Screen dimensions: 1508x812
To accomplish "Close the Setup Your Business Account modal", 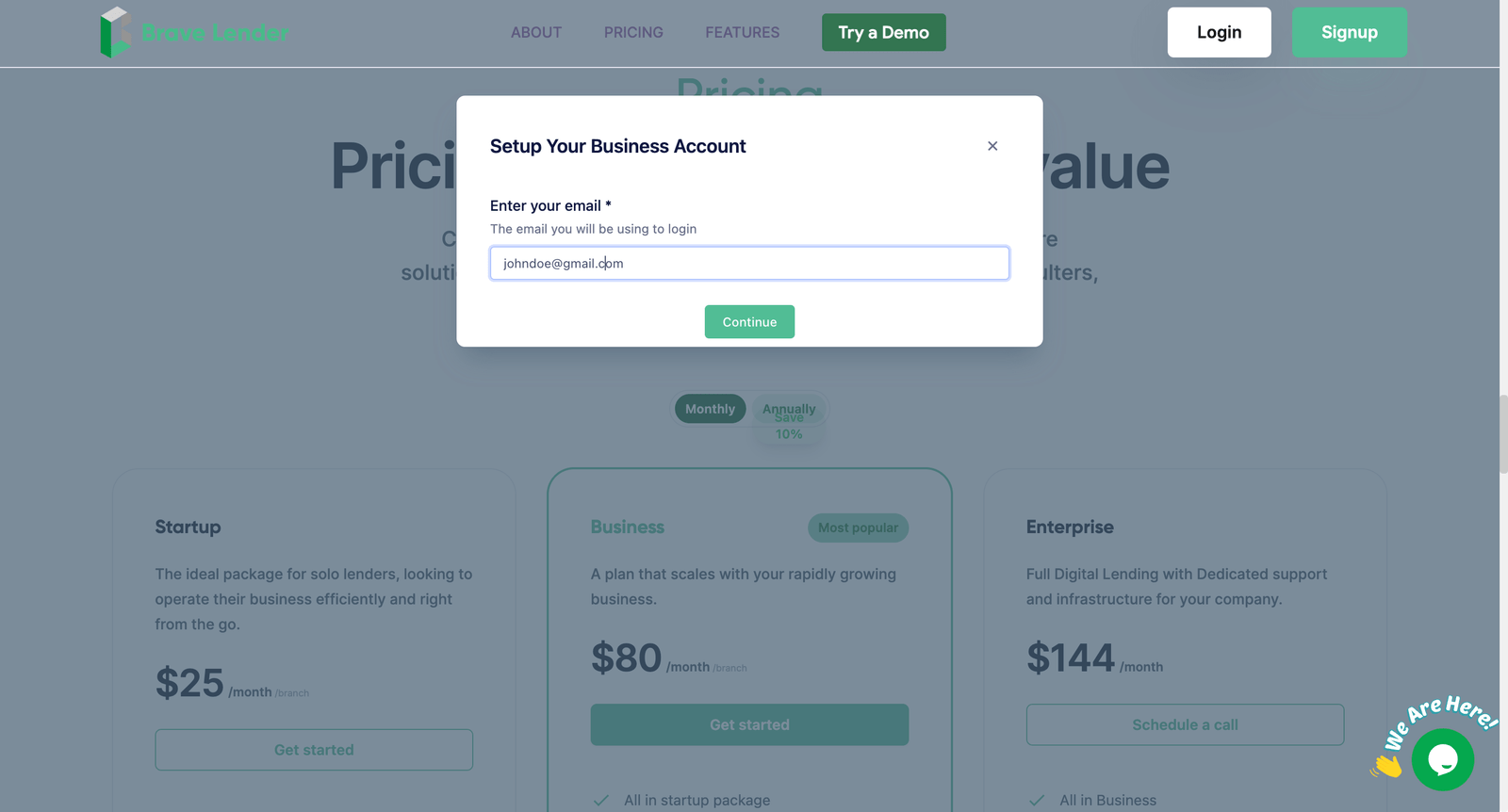I will click(x=992, y=146).
